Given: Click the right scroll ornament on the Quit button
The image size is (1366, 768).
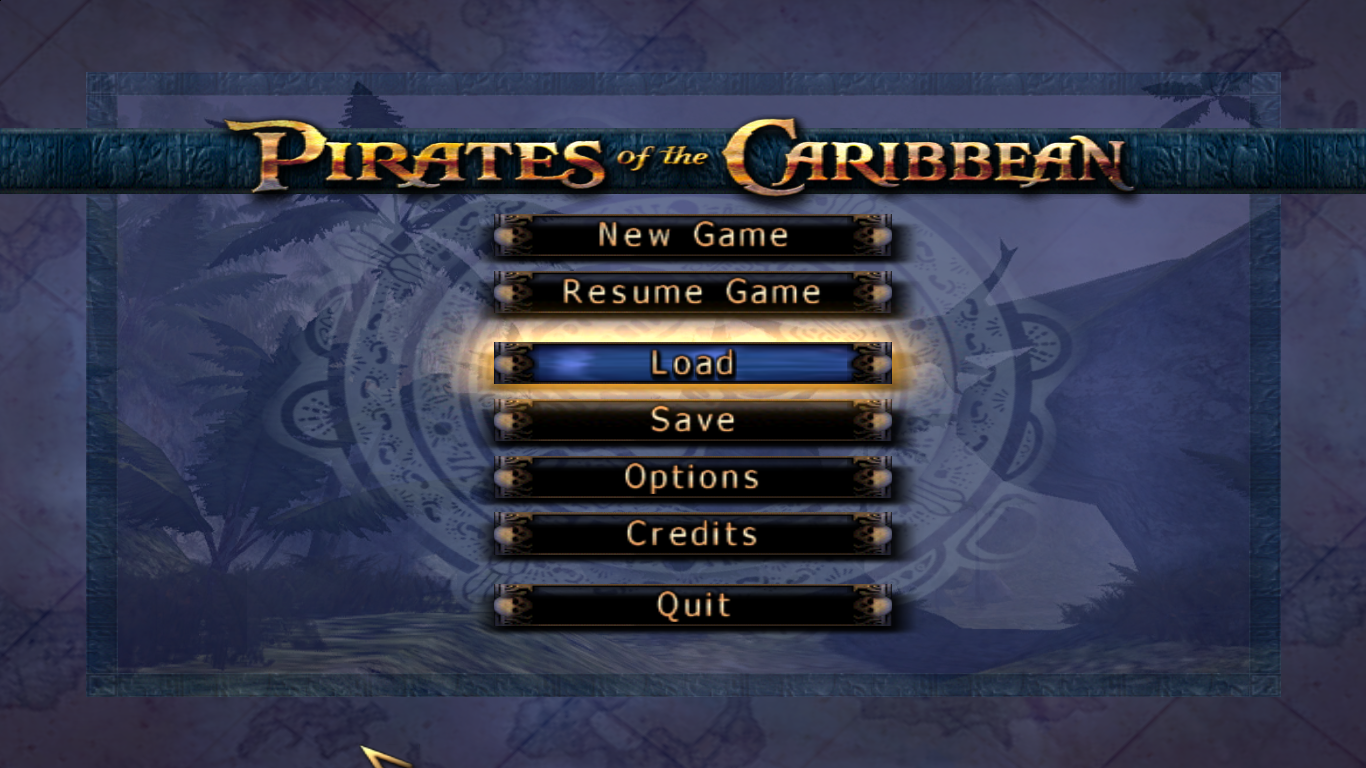Looking at the screenshot, I should tap(872, 605).
